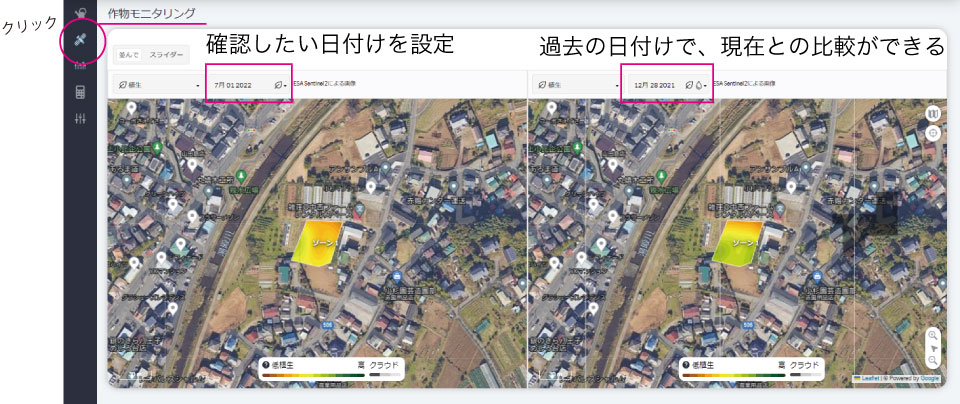Click the left map vegetation color scale
The height and width of the screenshot is (404, 960).
pyautogui.click(x=313, y=375)
